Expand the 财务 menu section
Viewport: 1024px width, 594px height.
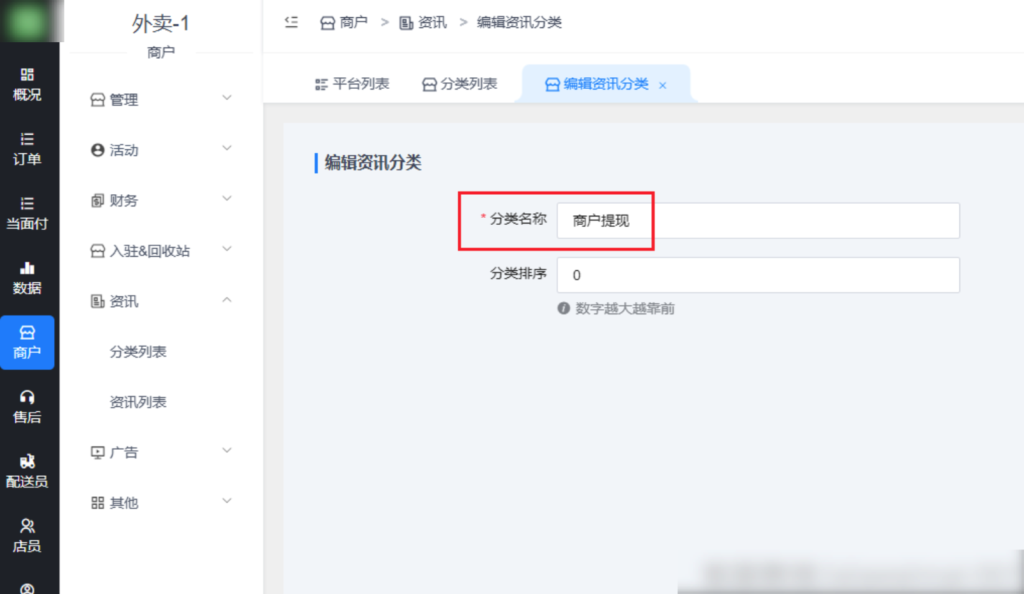click(160, 200)
